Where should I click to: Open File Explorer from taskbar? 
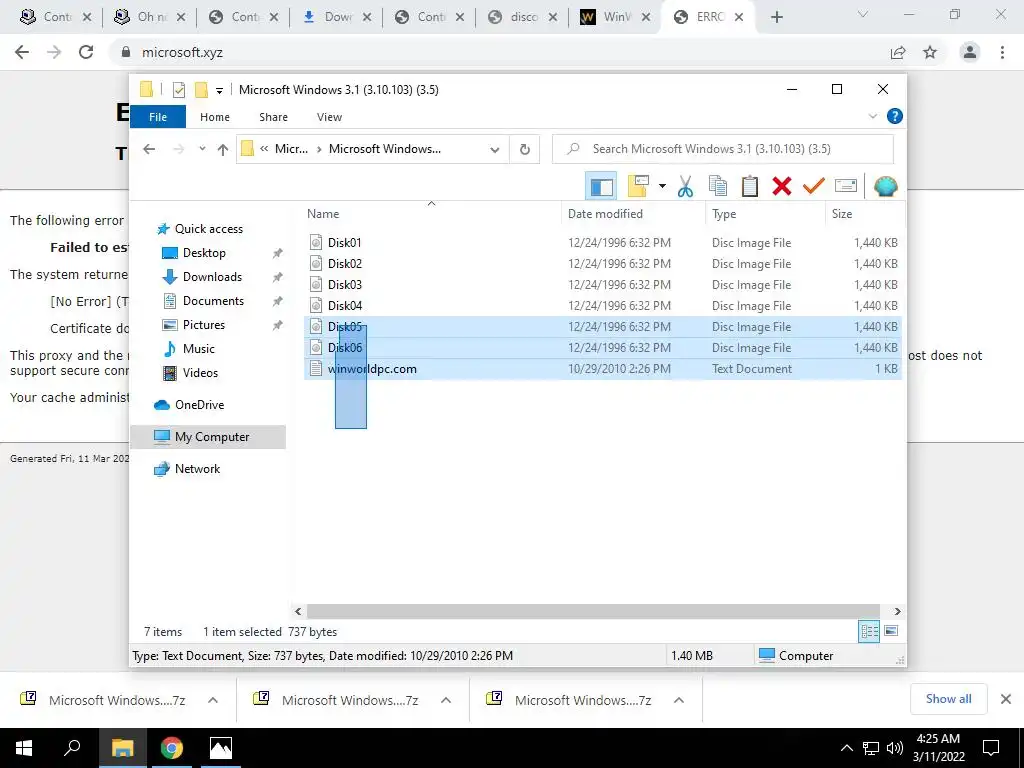(x=122, y=748)
